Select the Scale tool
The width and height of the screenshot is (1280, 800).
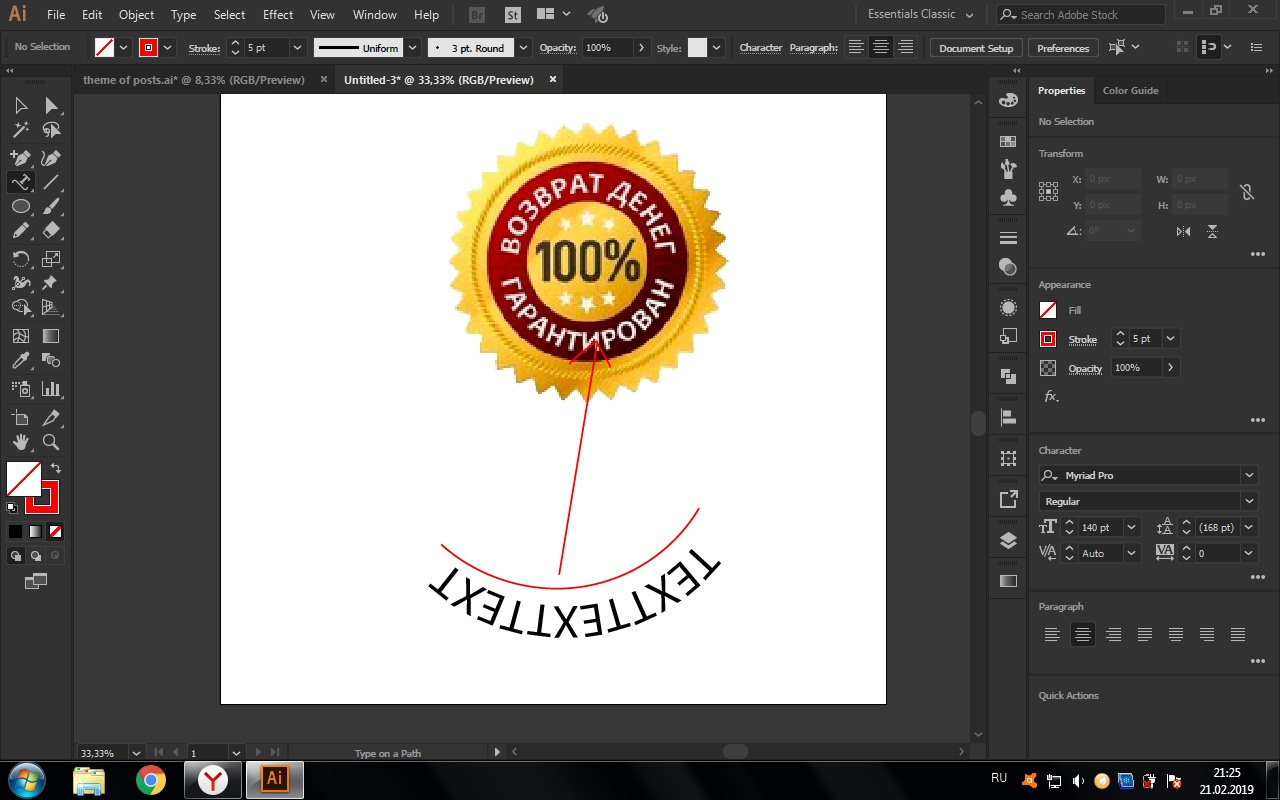[51, 259]
